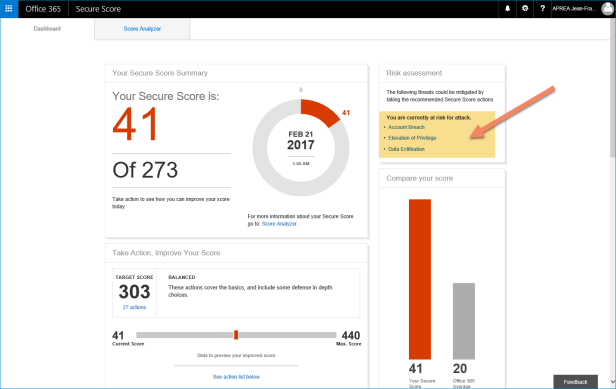Open the user profile avatar
Screen dimensions: 616x389
[608, 9]
